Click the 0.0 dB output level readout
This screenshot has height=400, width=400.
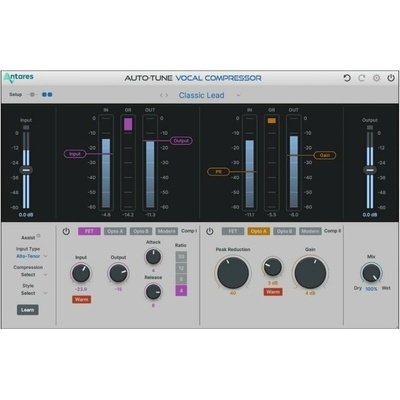[x=370, y=215]
